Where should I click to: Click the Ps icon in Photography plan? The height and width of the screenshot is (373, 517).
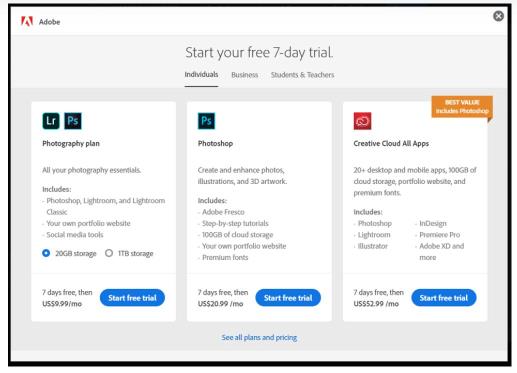(x=73, y=121)
